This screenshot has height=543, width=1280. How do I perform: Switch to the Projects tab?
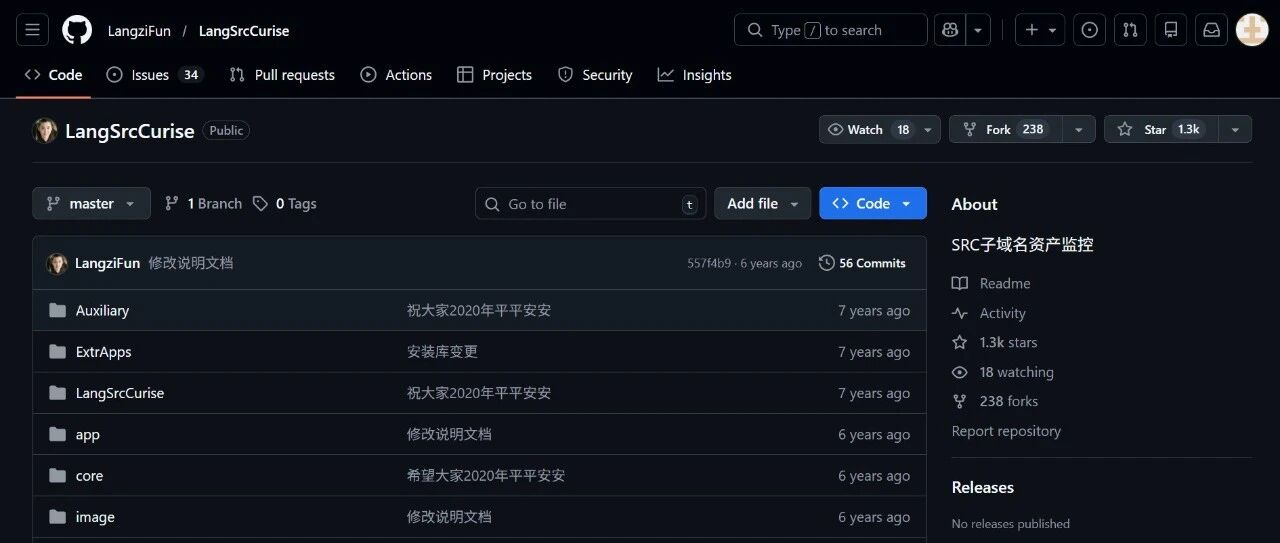494,75
